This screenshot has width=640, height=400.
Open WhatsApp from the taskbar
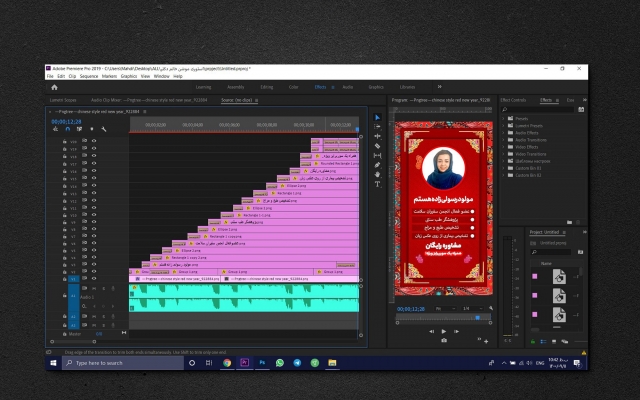tap(280, 362)
